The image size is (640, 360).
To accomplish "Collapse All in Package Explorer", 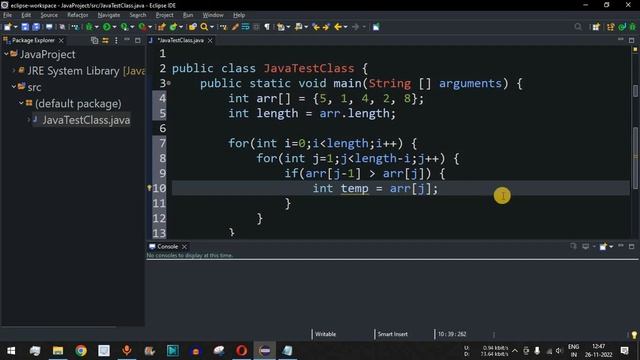I will (94, 40).
